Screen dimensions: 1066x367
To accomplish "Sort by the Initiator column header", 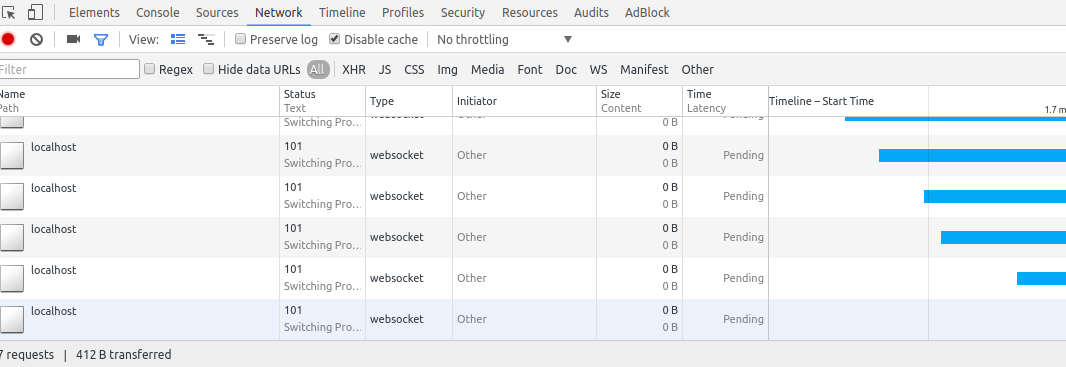I will pos(524,101).
